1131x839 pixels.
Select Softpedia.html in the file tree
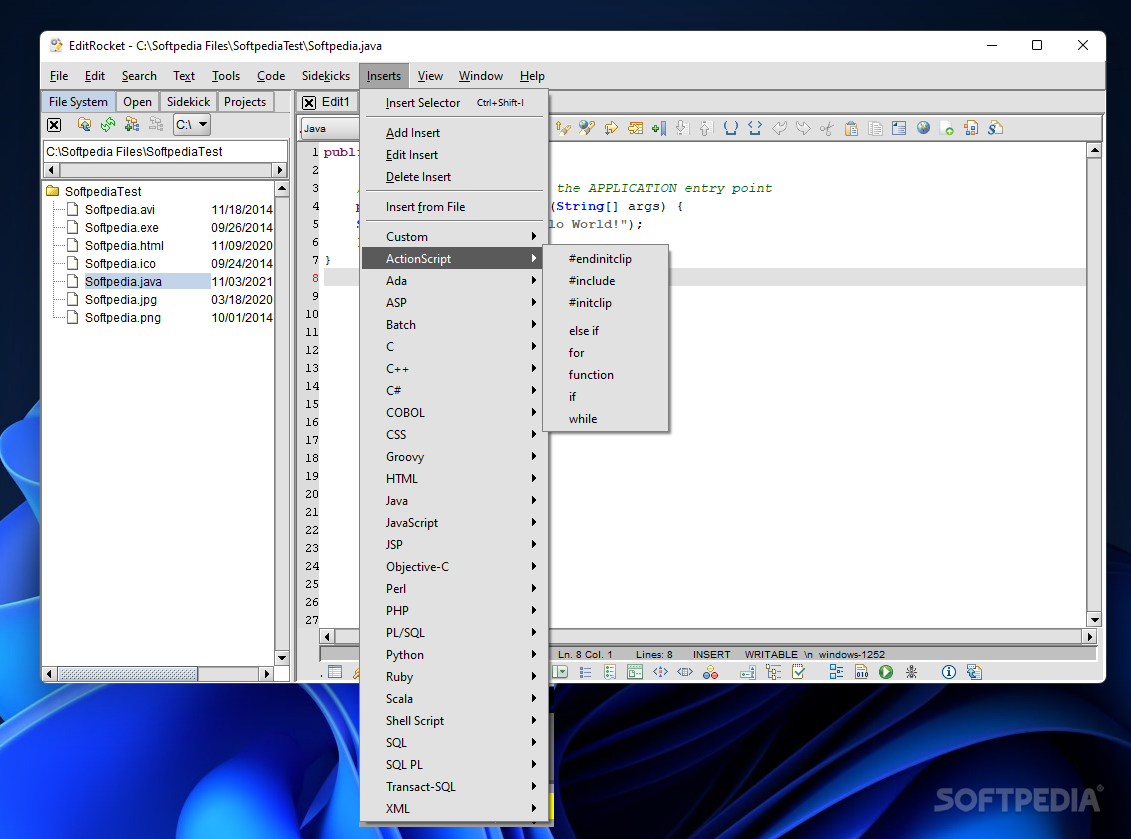click(x=124, y=245)
